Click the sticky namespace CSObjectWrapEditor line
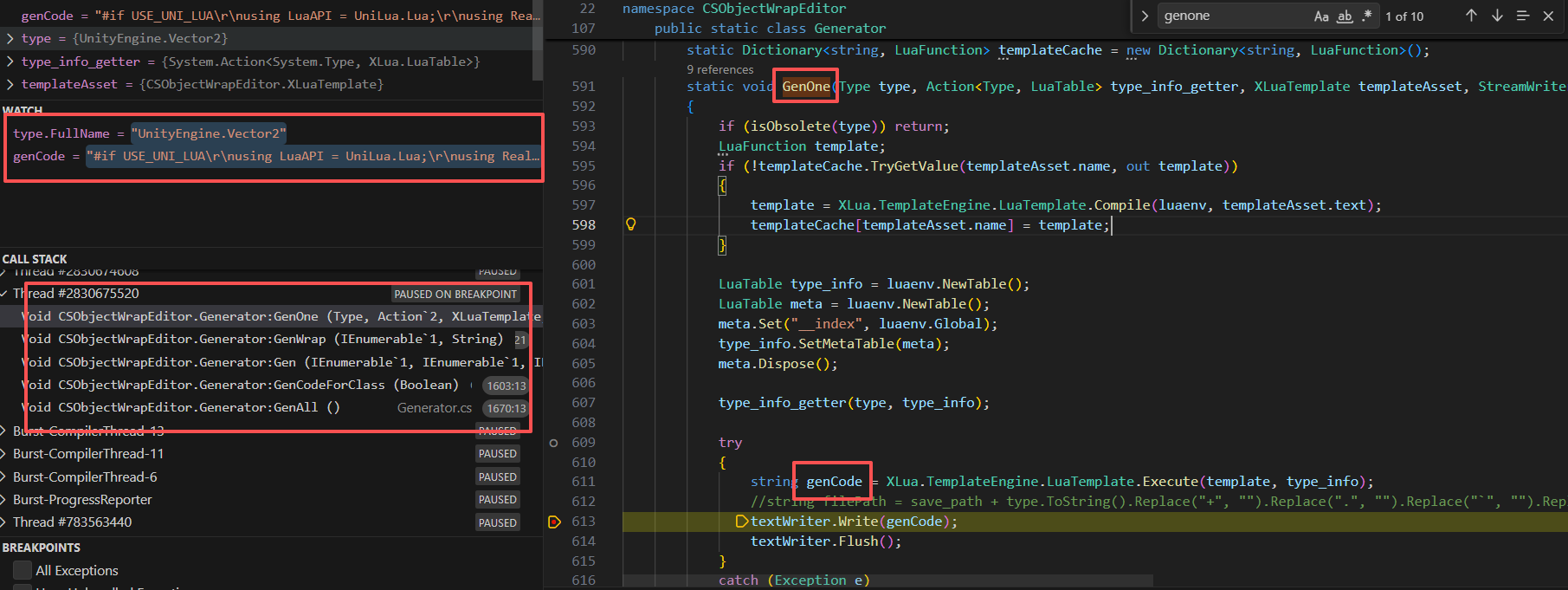The image size is (1568, 590). point(734,9)
